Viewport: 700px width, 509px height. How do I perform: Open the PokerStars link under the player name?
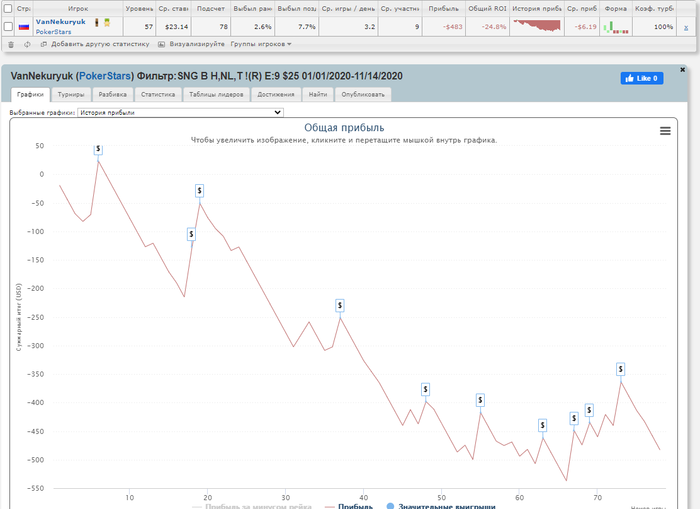point(53,32)
